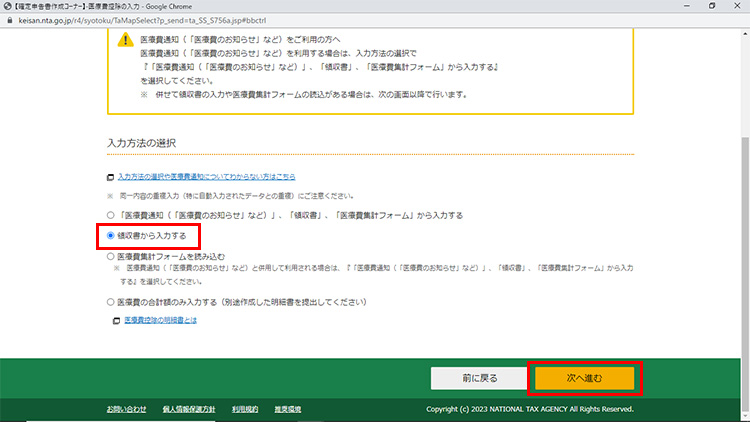
Task: Click the yellow warning triangle icon
Action: pyautogui.click(x=125, y=40)
